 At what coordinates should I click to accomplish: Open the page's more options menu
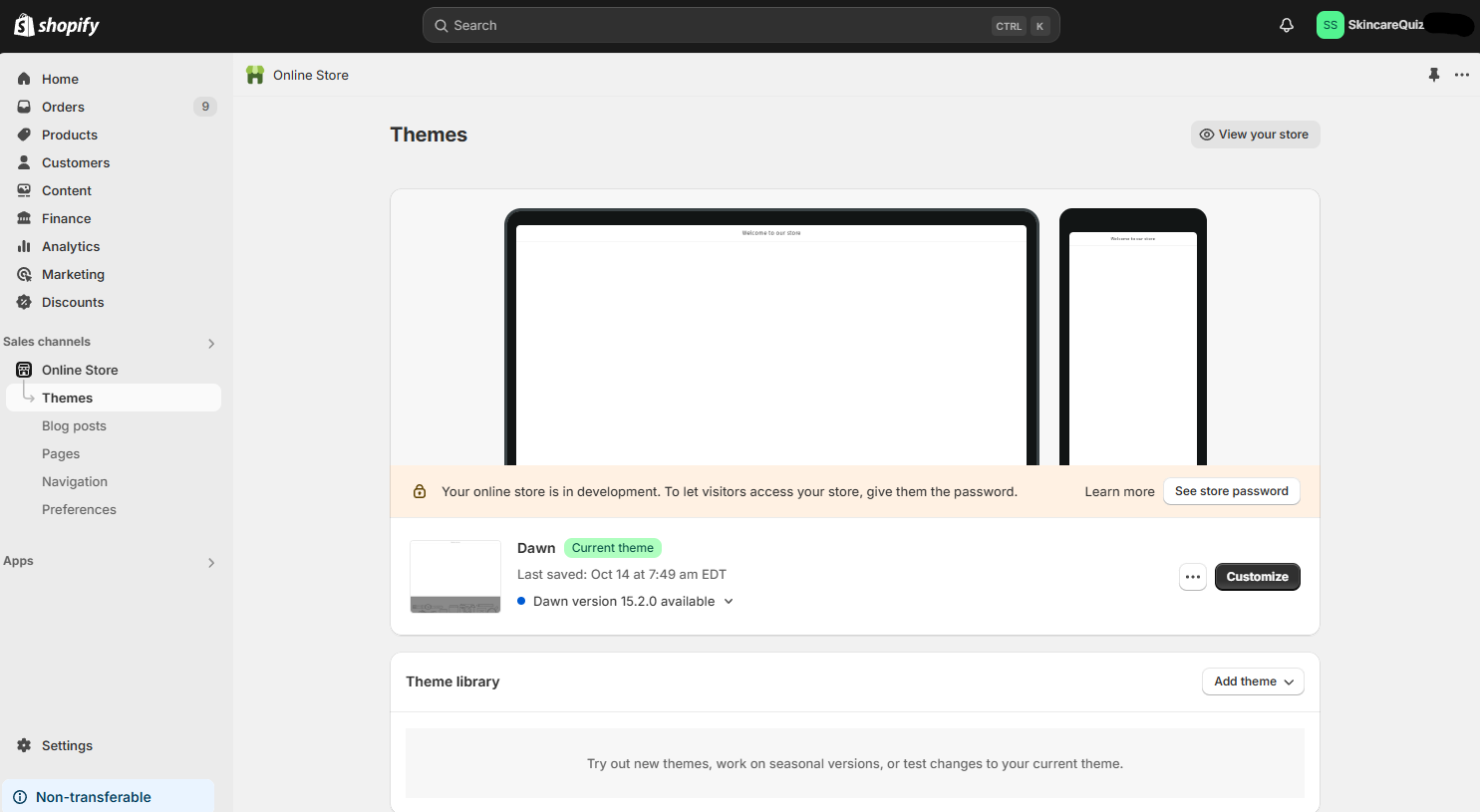pyautogui.click(x=1462, y=75)
